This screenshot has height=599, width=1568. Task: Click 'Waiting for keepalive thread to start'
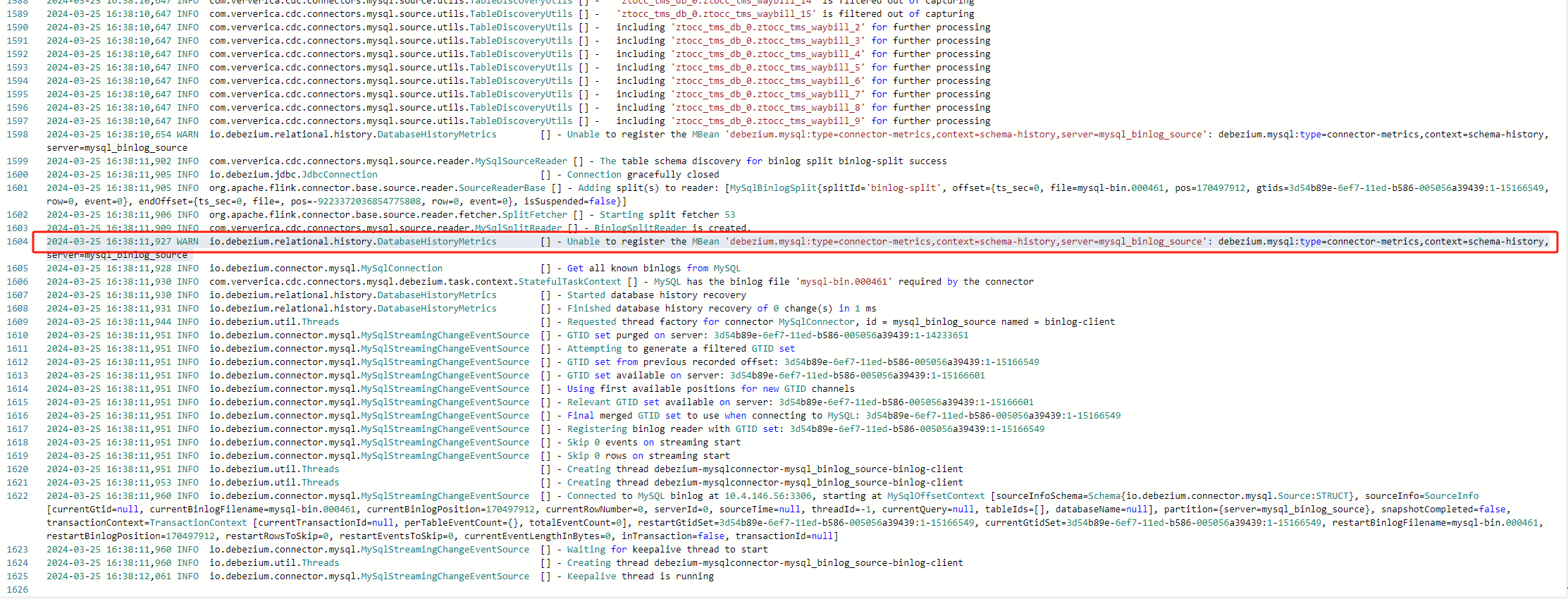point(668,550)
